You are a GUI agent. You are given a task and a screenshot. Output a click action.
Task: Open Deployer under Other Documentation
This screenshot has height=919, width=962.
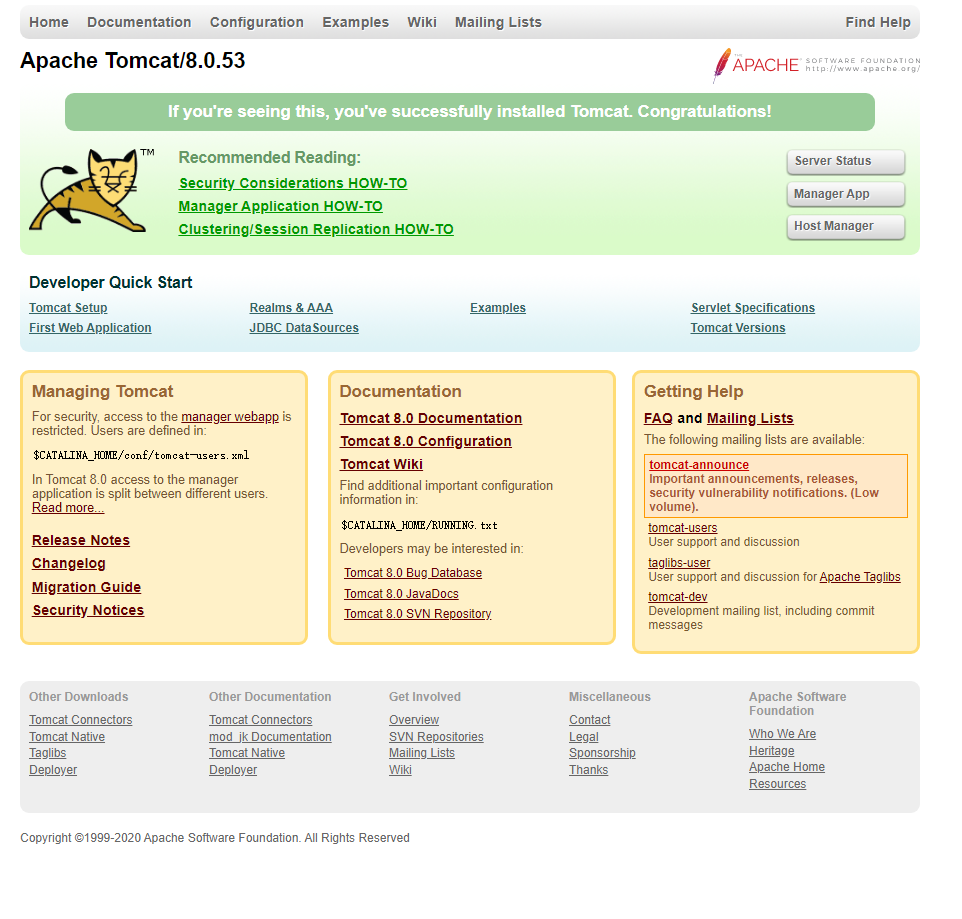pos(233,770)
